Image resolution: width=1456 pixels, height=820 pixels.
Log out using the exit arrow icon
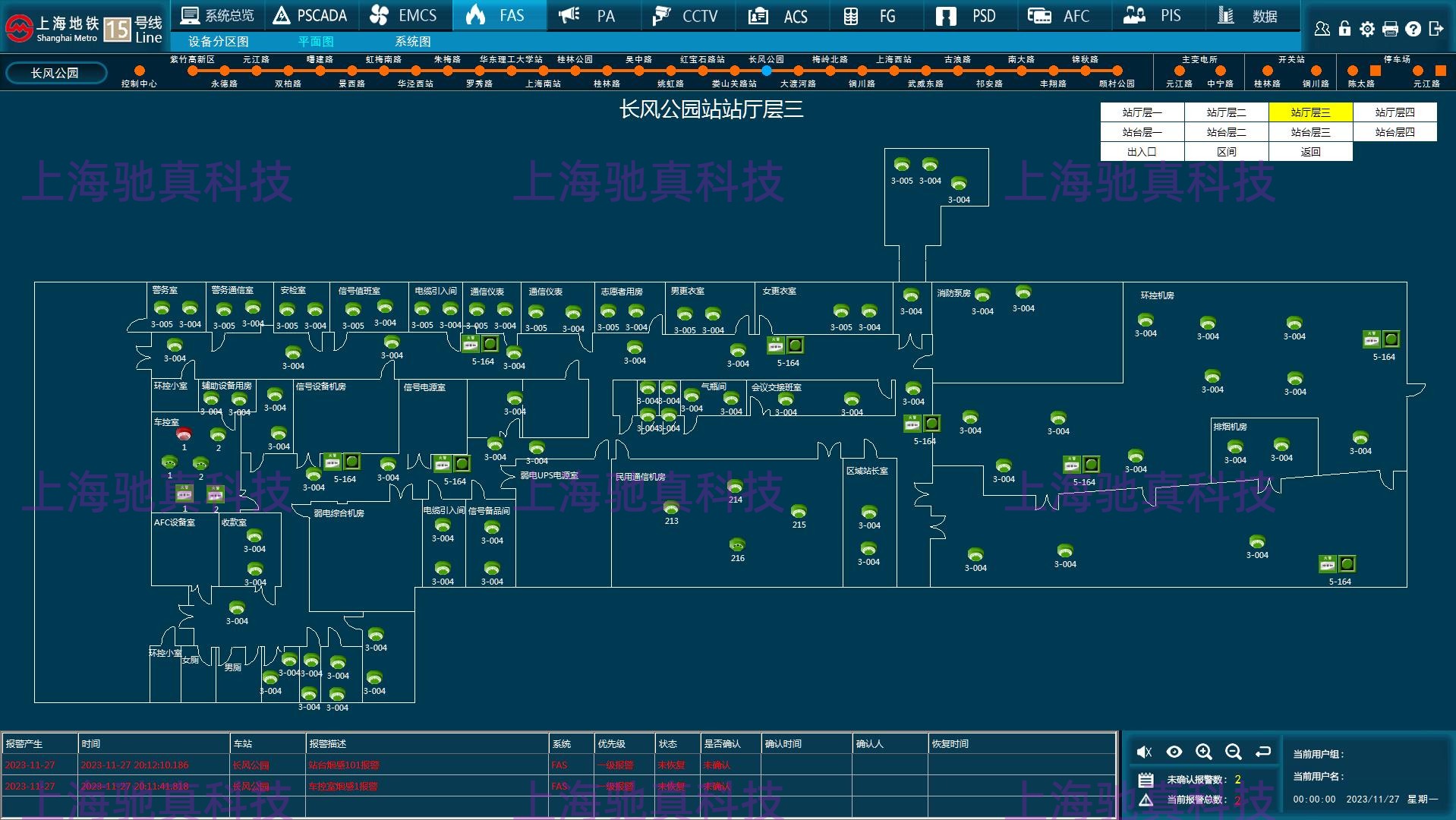1436,29
